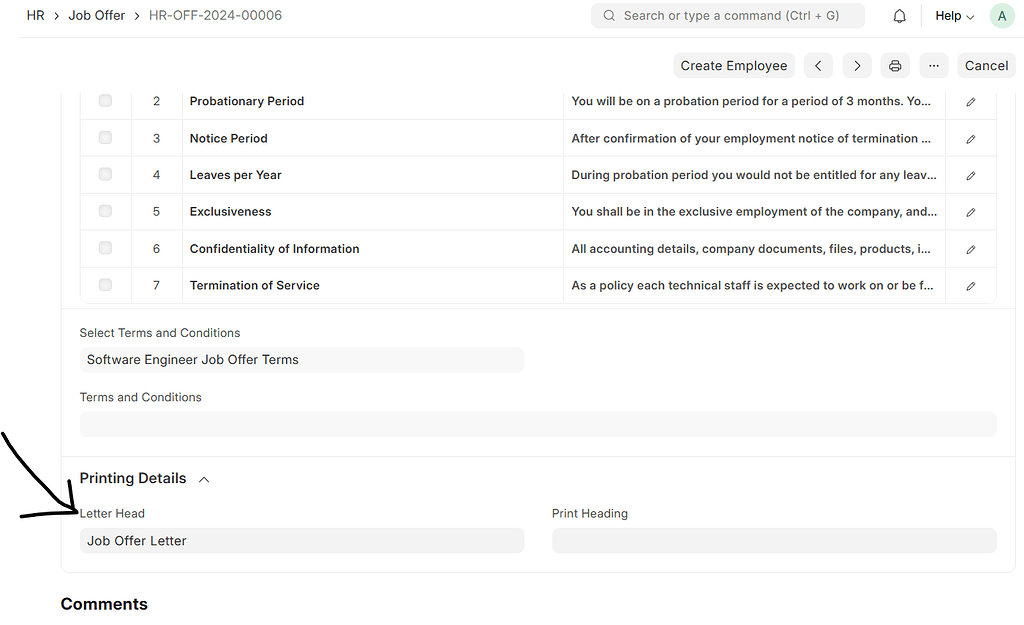
Task: Tick the Termination of Service row checkbox
Action: coord(105,285)
